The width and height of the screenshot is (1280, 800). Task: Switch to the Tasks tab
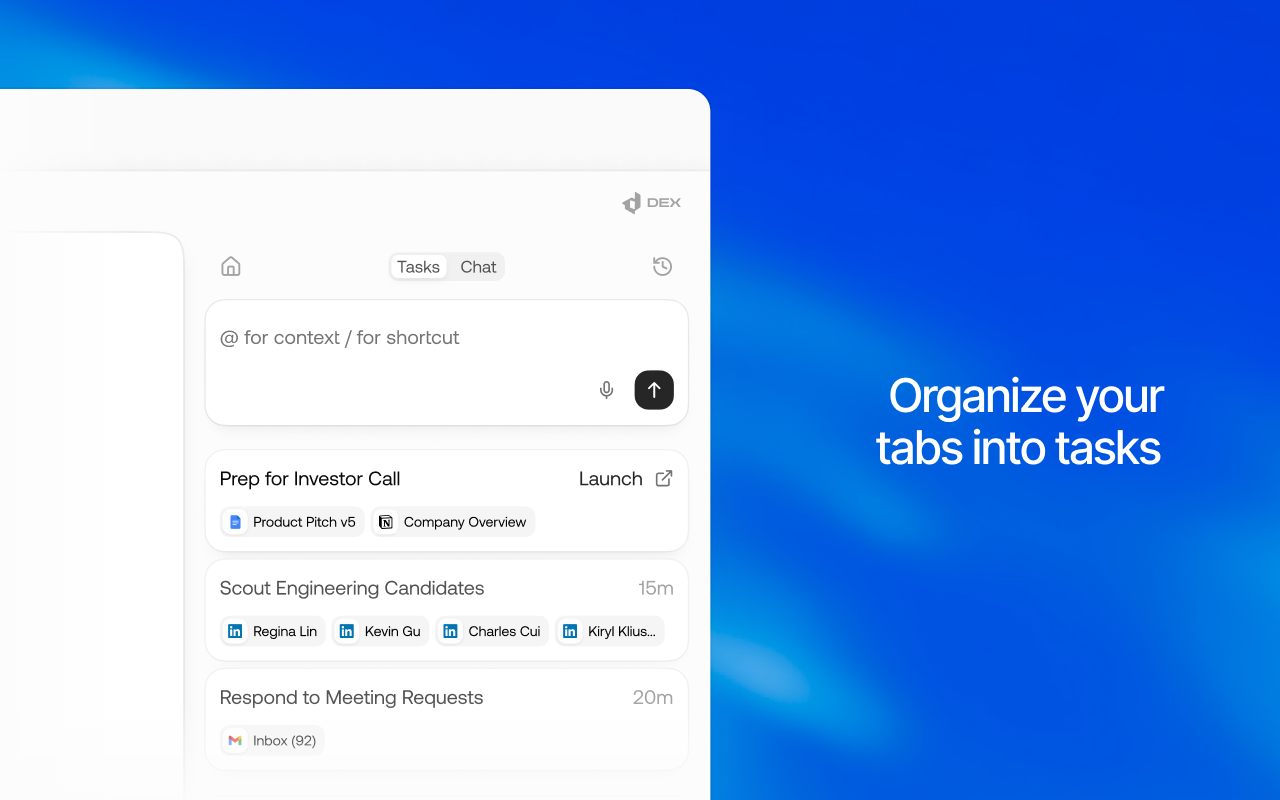pyautogui.click(x=418, y=267)
